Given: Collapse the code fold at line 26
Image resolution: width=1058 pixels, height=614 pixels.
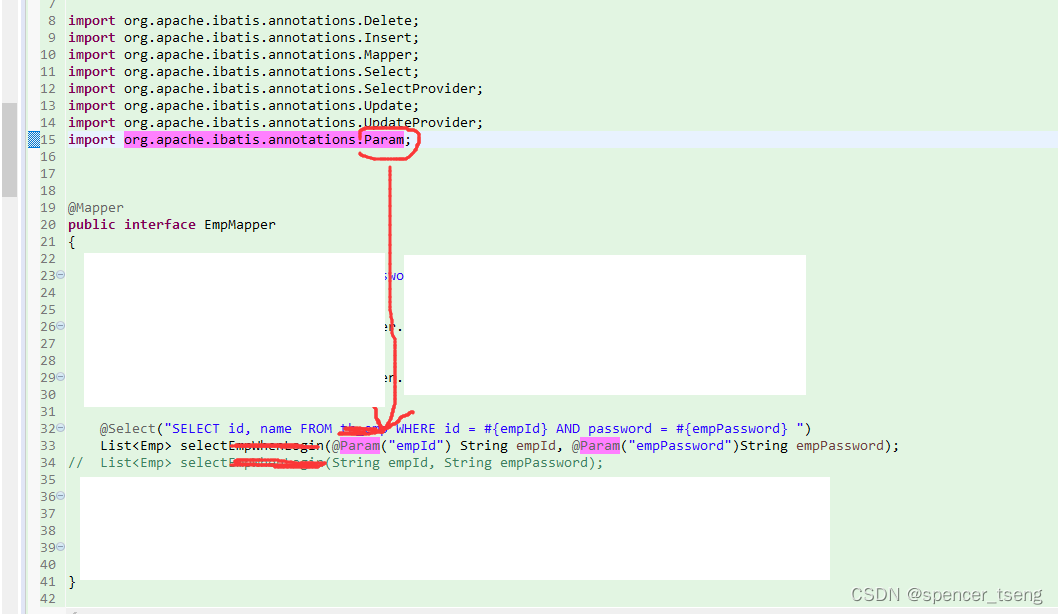Looking at the screenshot, I should coord(59,326).
